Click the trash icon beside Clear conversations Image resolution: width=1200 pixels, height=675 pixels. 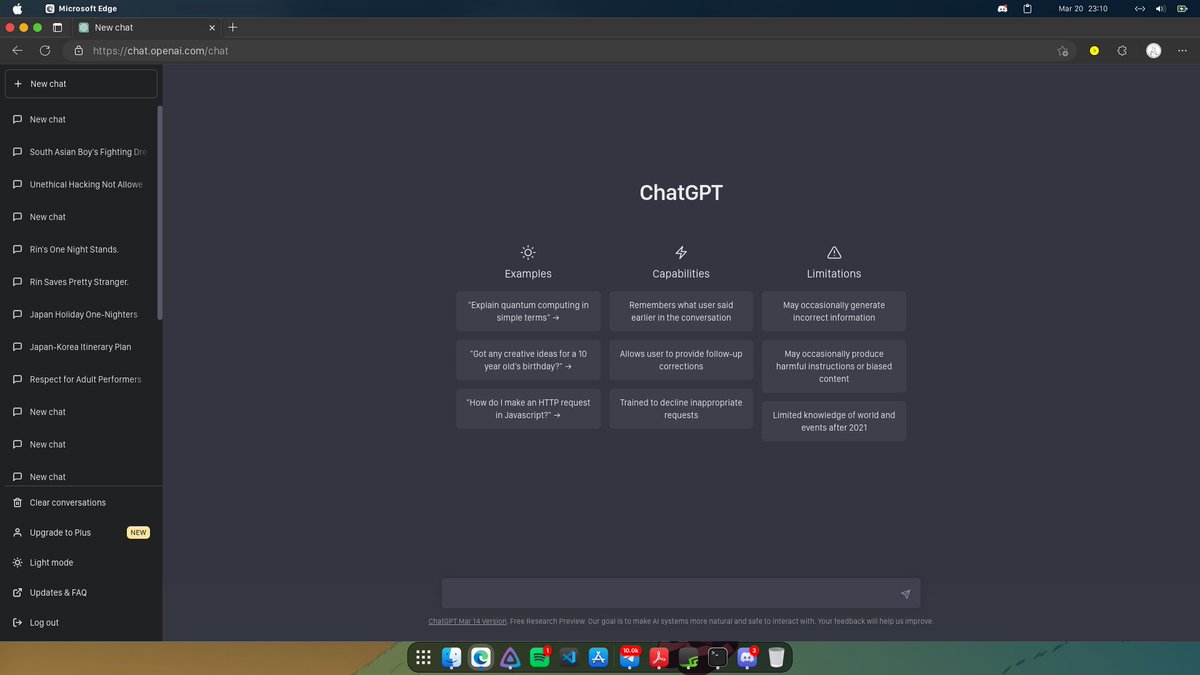pos(17,503)
